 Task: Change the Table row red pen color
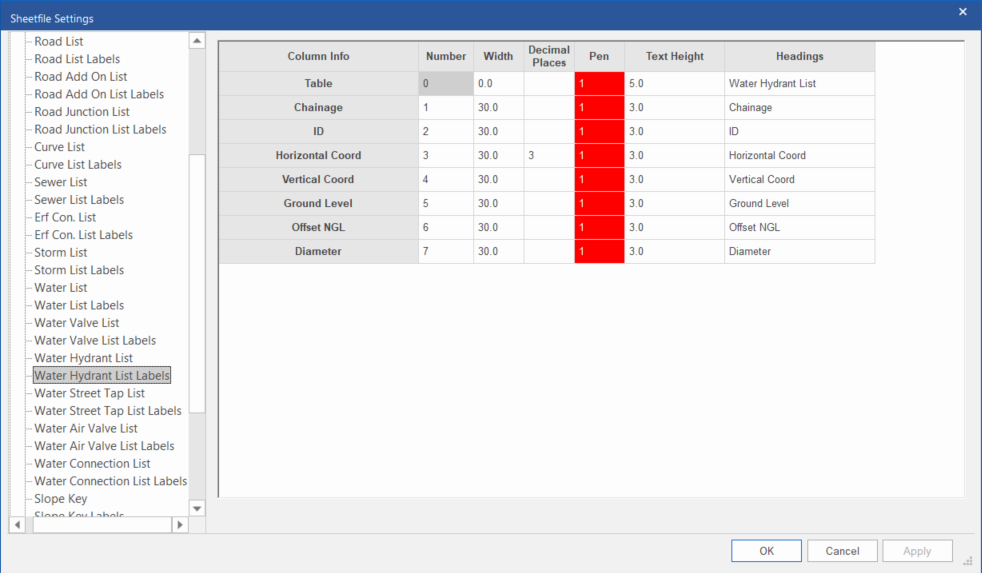[599, 84]
